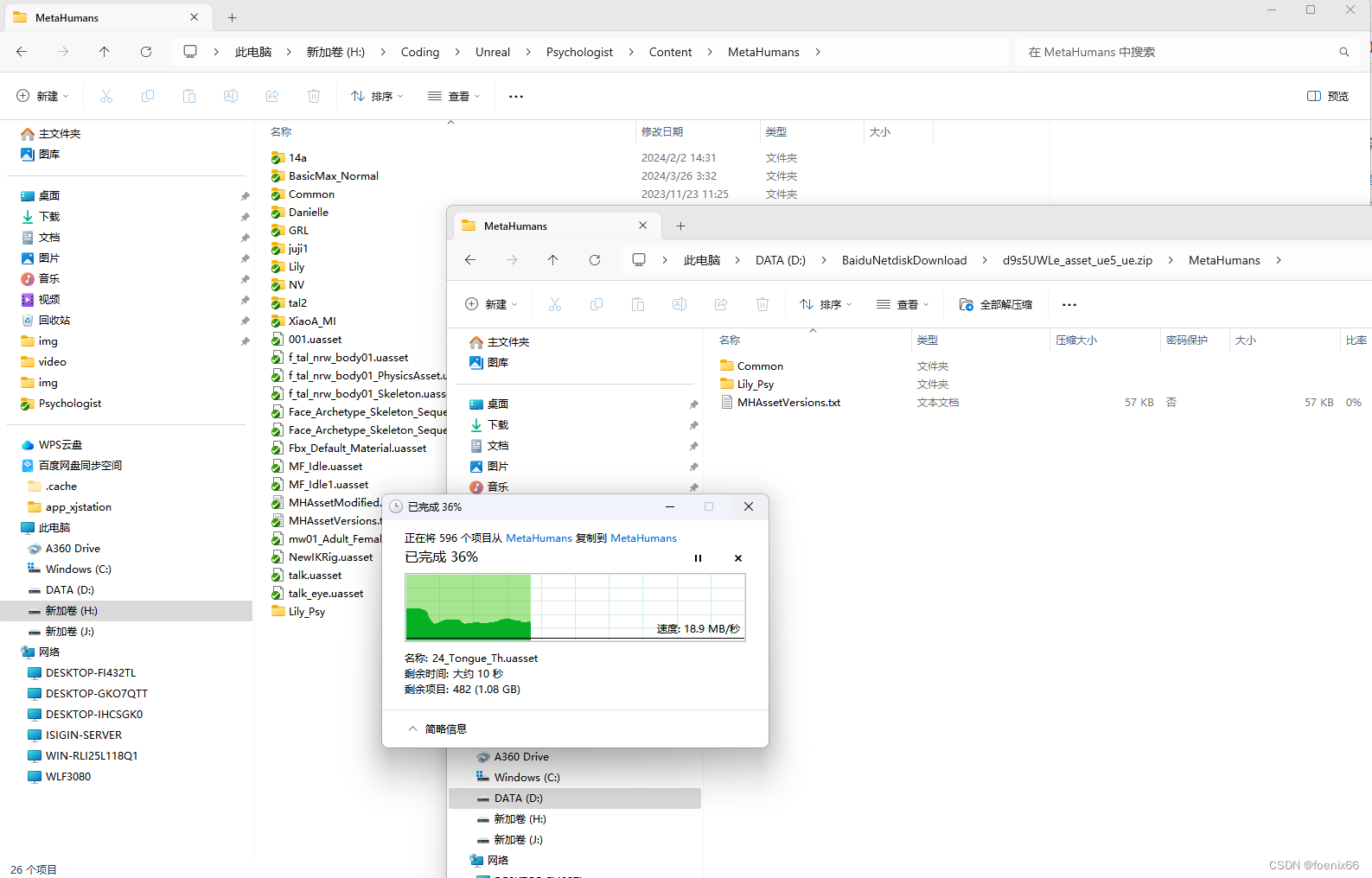Open more options ellipsis in front window toolbar
The height and width of the screenshot is (878, 1372).
(1069, 304)
